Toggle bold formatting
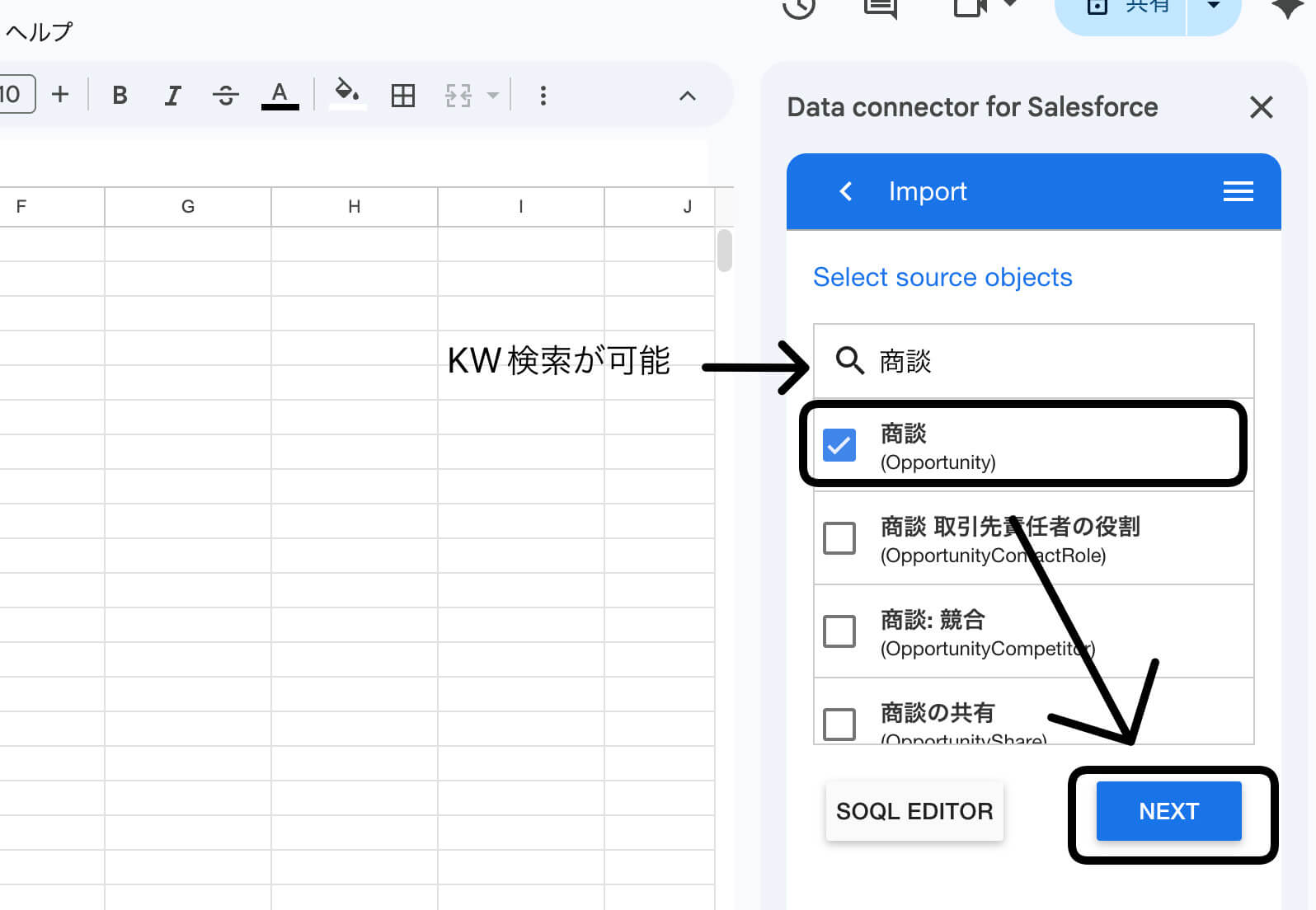The image size is (1316, 910). [x=120, y=96]
